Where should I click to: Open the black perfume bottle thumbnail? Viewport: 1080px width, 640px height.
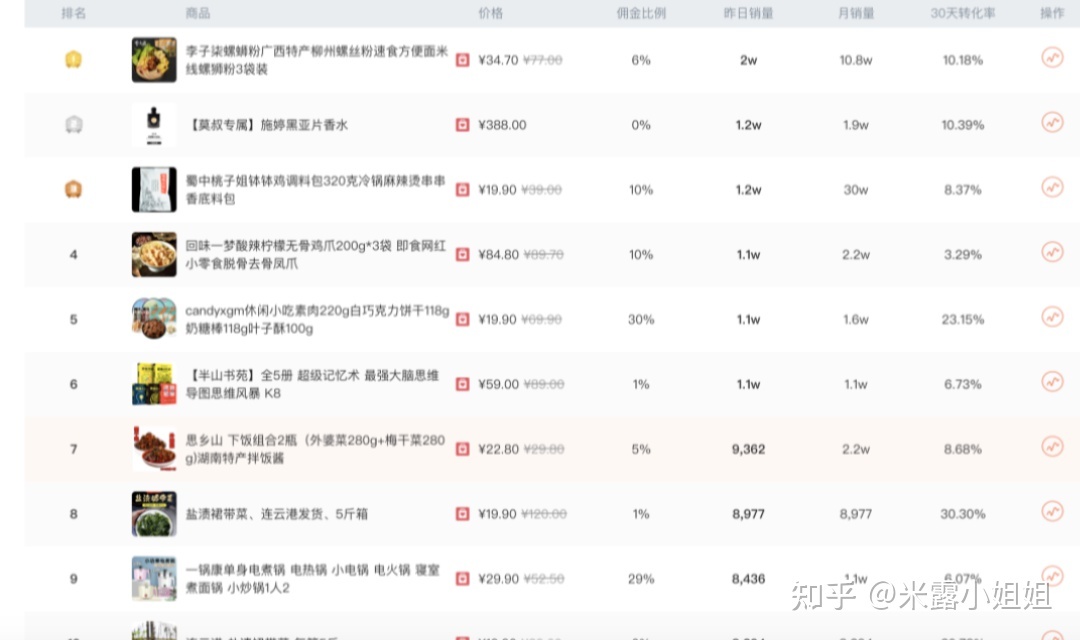coord(154,125)
